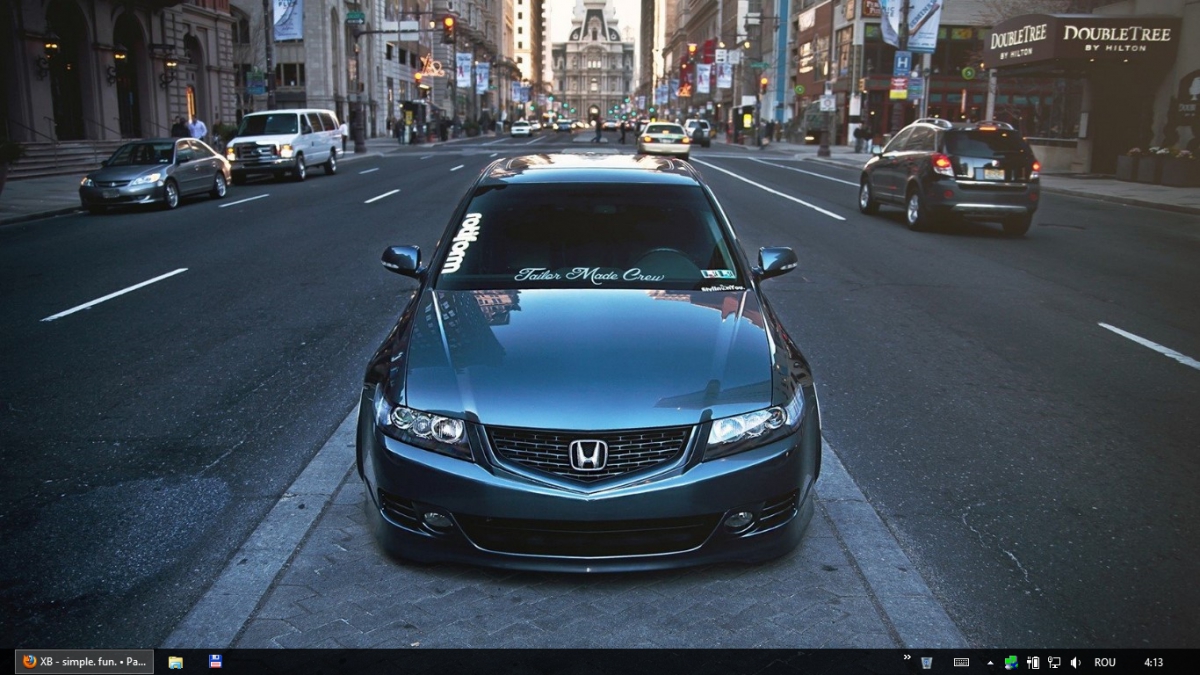Expand the taskbar toolbar overflow chevron
This screenshot has height=675, width=1200.
[x=907, y=659]
